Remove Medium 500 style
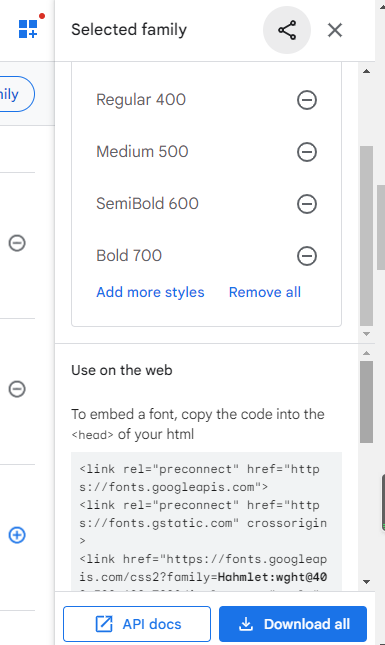The width and height of the screenshot is (385, 645). [307, 152]
